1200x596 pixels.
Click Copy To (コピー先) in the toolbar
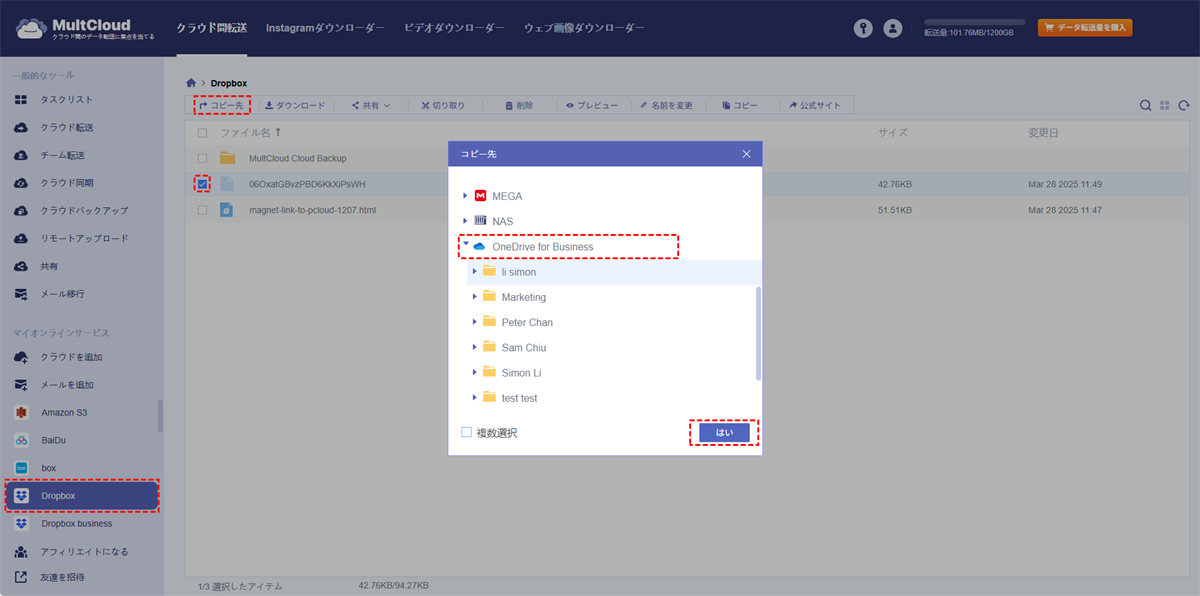(222, 105)
